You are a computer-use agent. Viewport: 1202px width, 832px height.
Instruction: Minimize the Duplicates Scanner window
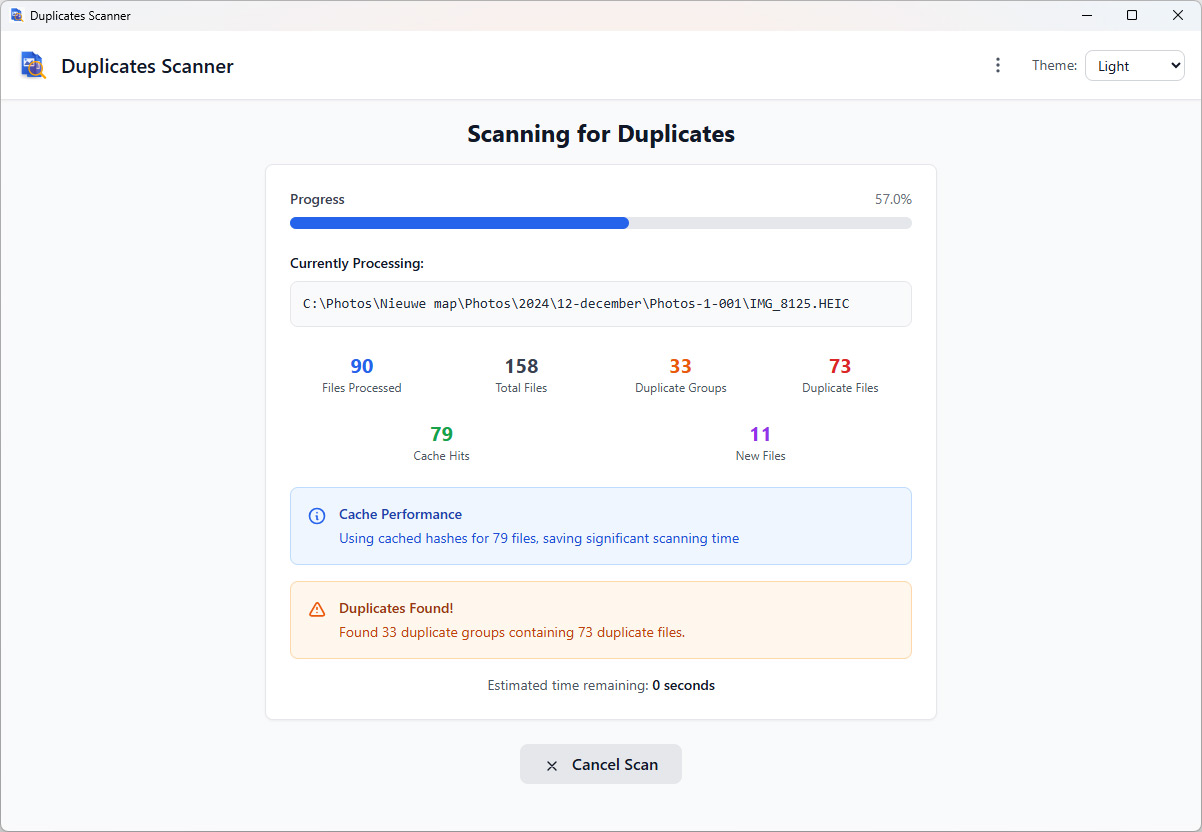(1087, 15)
